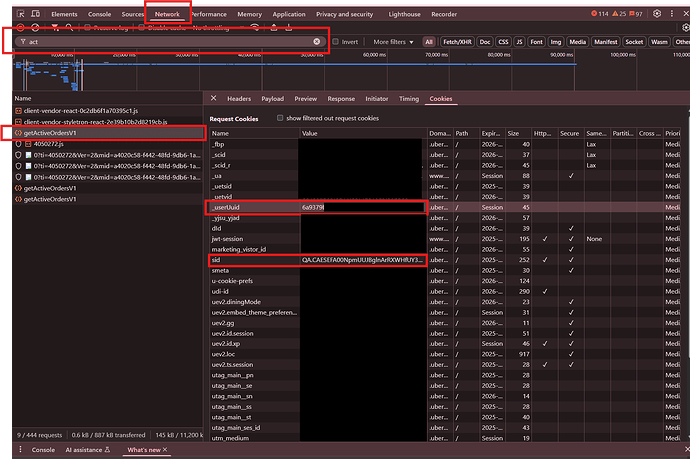Clear the filter text with X icon
This screenshot has width=690, height=459.
point(318,42)
